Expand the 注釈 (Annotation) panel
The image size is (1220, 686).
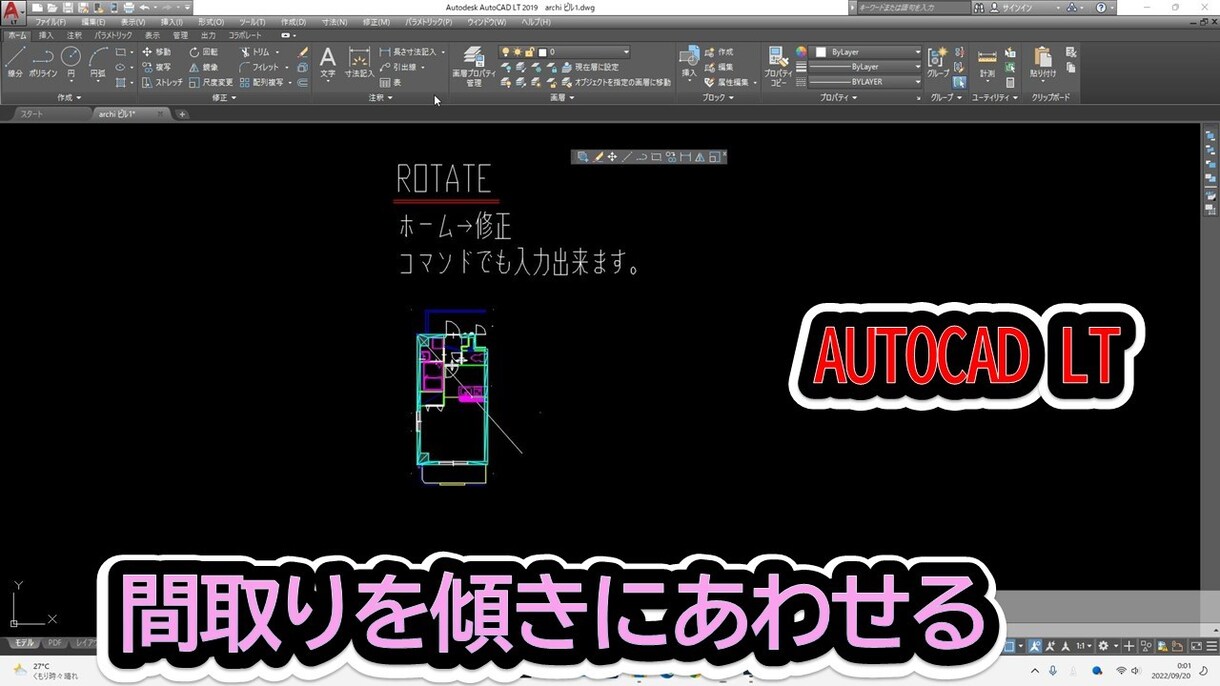click(x=380, y=98)
